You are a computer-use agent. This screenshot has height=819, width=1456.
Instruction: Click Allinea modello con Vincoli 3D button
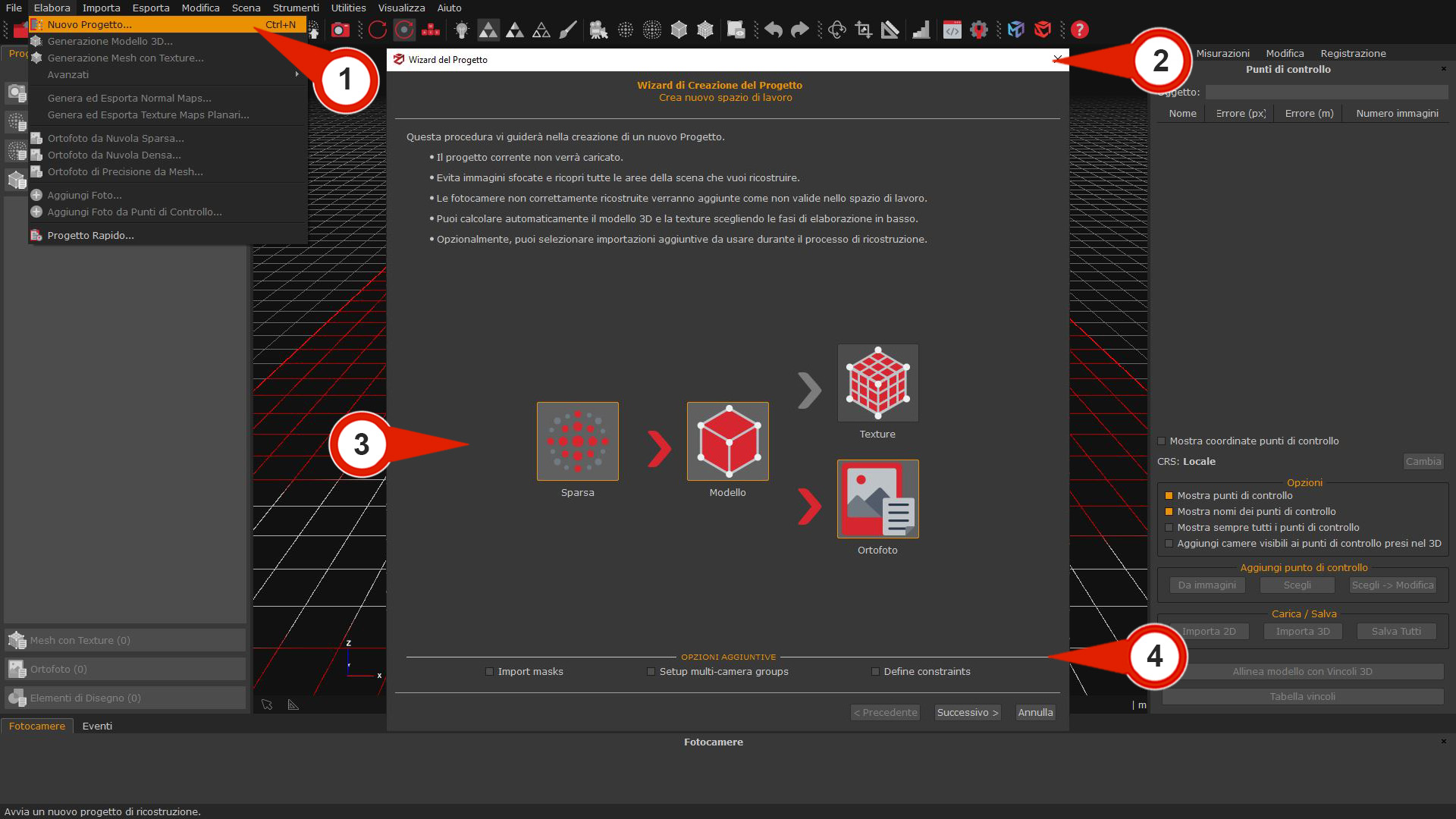[x=1303, y=671]
